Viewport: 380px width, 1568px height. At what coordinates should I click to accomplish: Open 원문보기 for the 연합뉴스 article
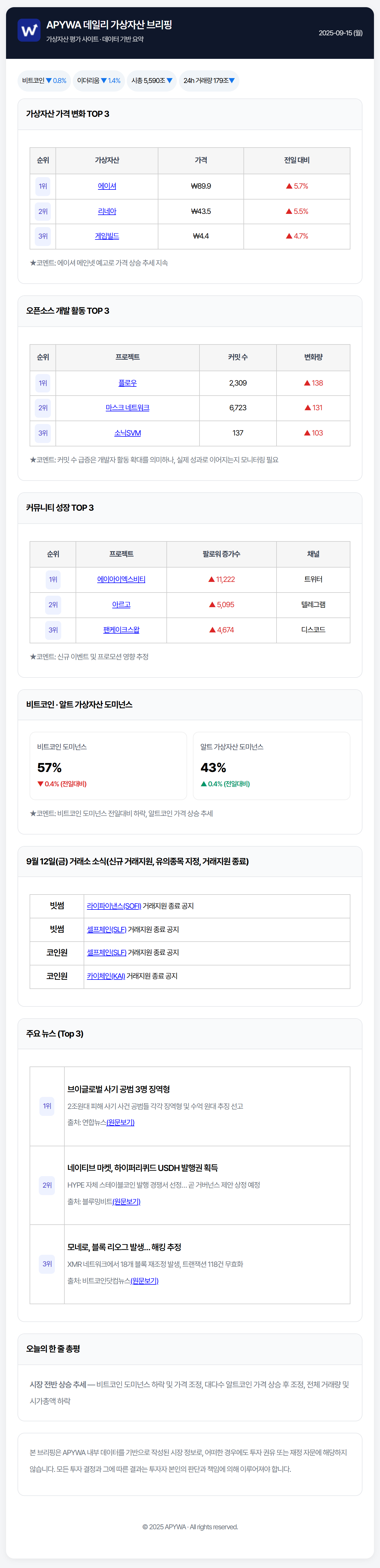click(120, 1122)
